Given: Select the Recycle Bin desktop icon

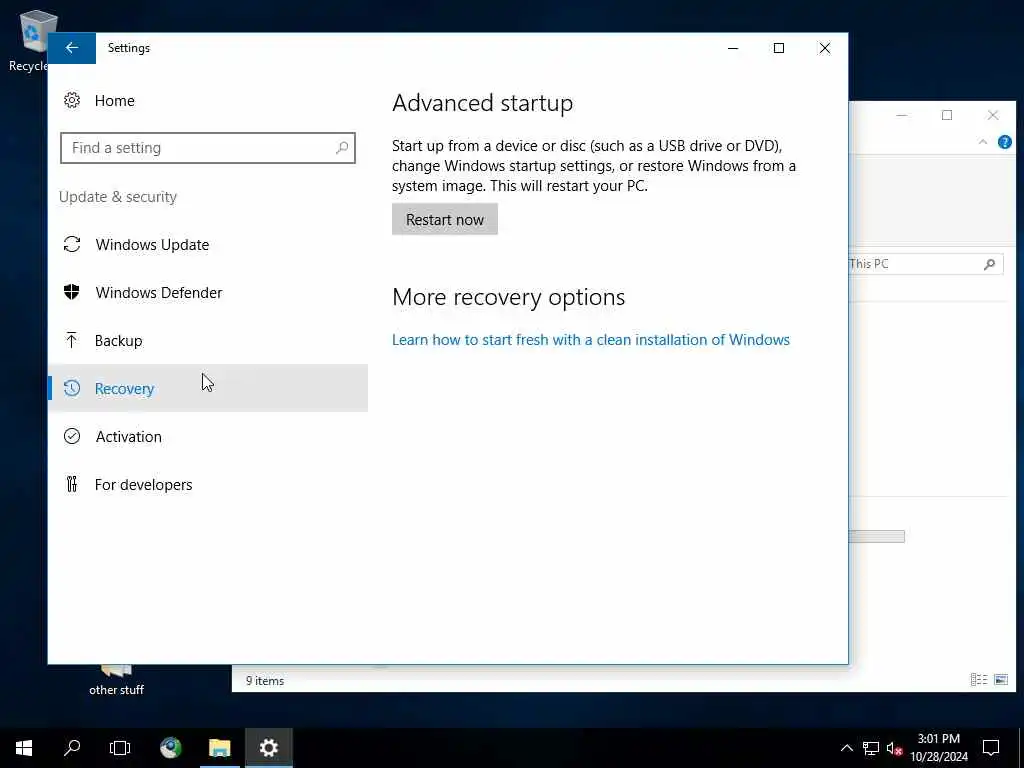Looking at the screenshot, I should tap(30, 40).
